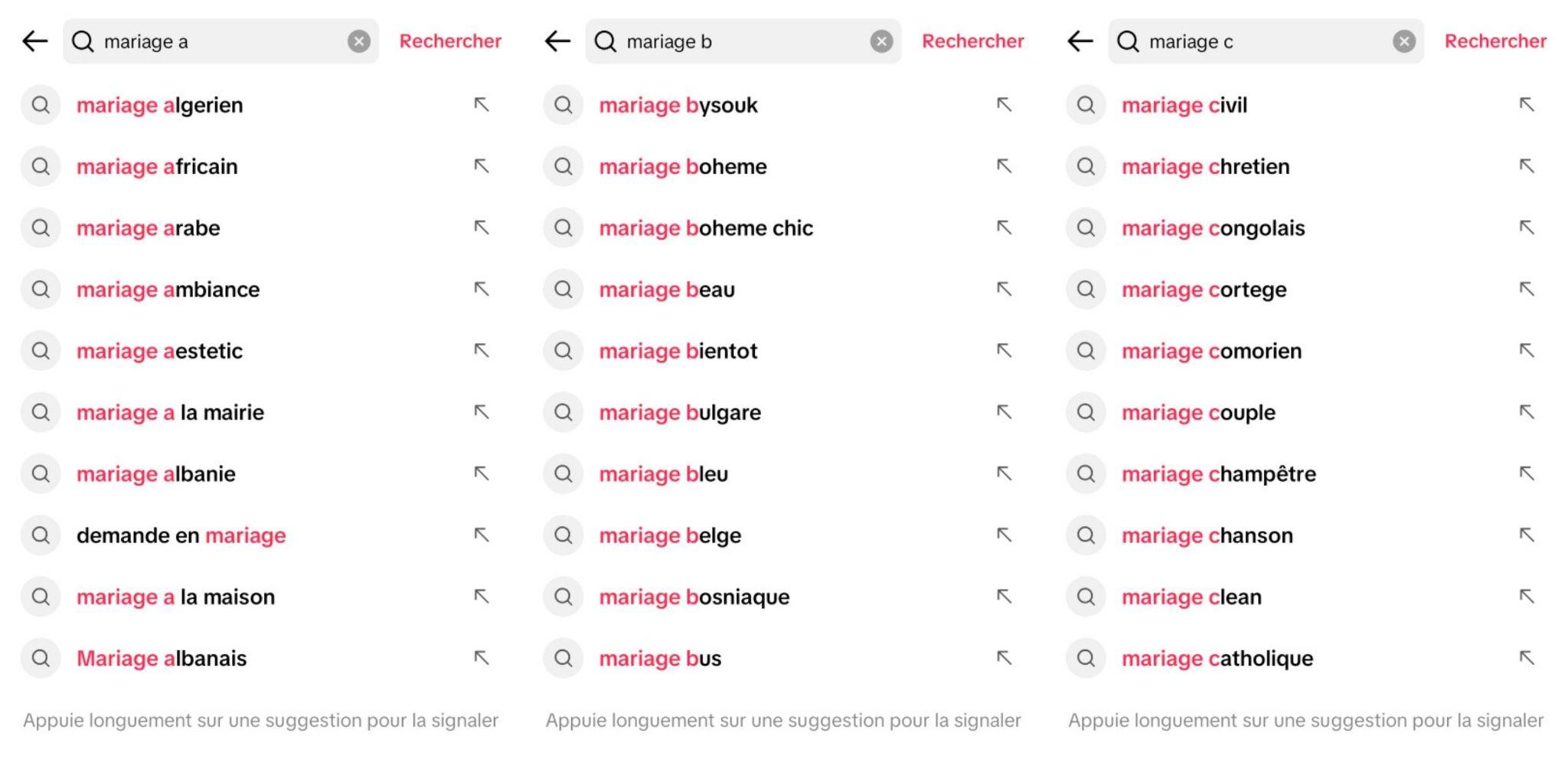The image size is (1568, 769).
Task: Click the back arrow in the middle panel
Action: [556, 41]
